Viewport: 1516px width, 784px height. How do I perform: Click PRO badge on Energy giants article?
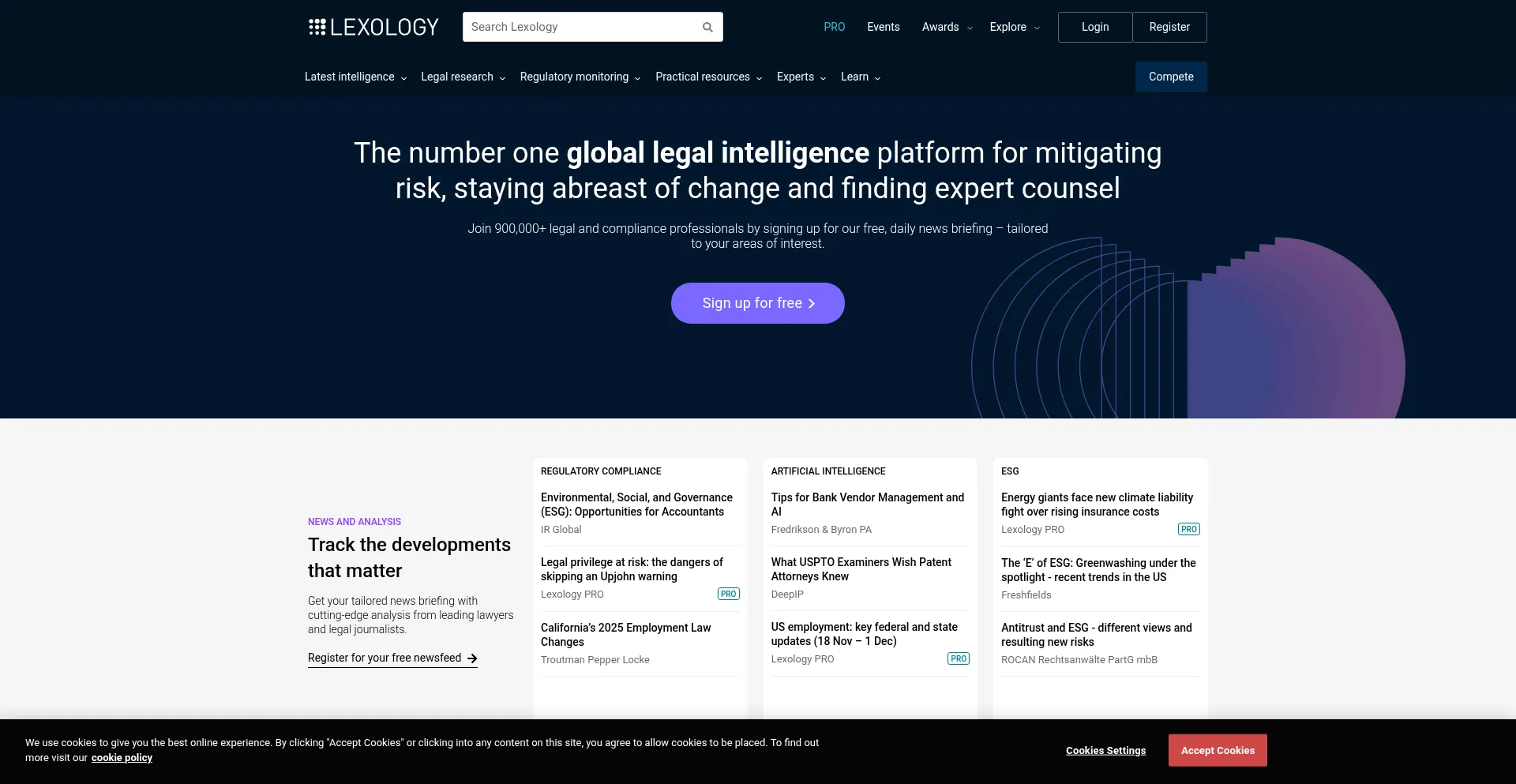point(1188,530)
